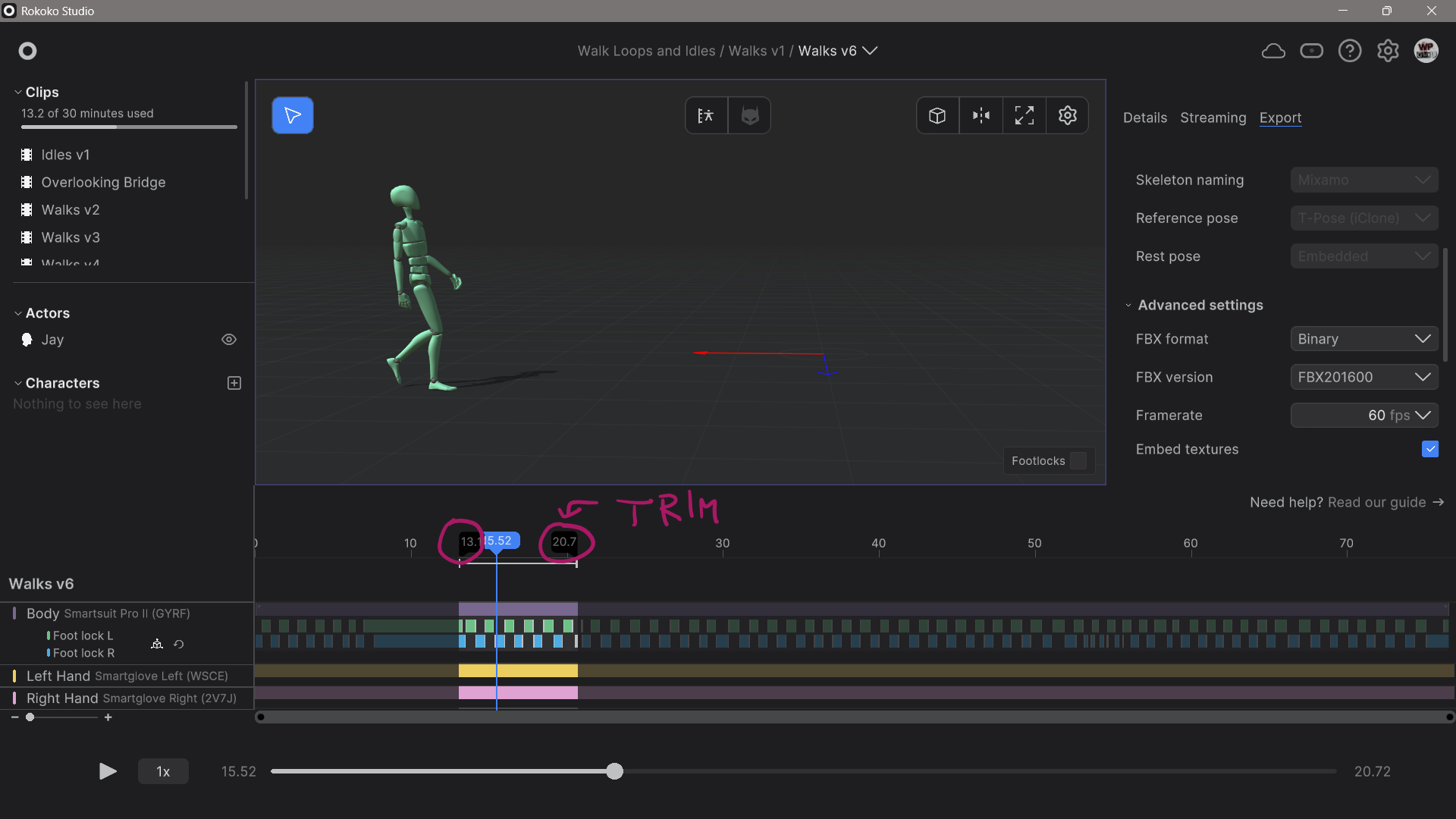Switch to the Details tab
1456x819 pixels.
pyautogui.click(x=1144, y=118)
